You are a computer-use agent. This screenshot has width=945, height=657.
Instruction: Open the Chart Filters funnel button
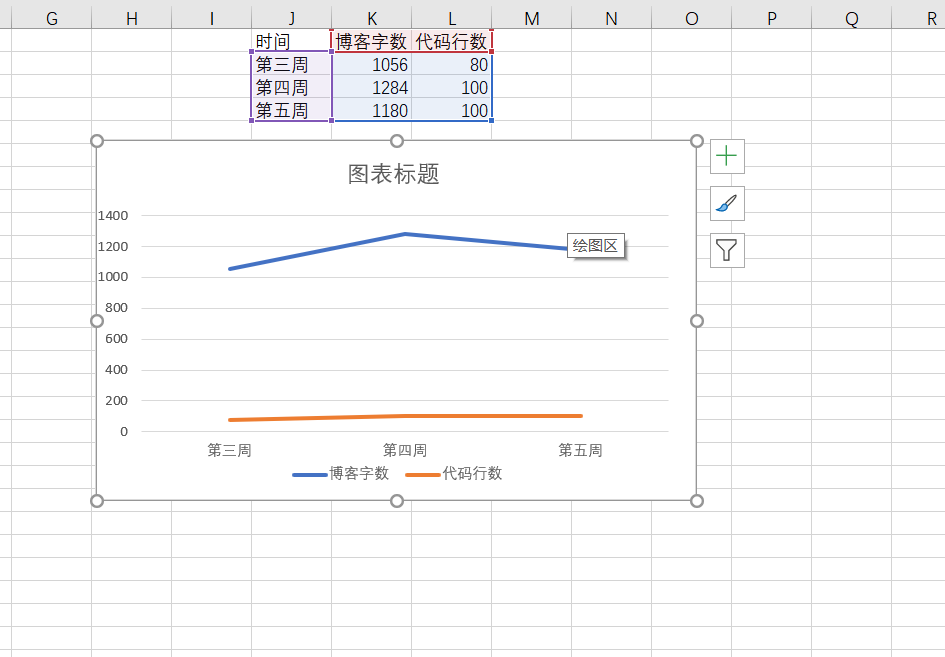(727, 250)
